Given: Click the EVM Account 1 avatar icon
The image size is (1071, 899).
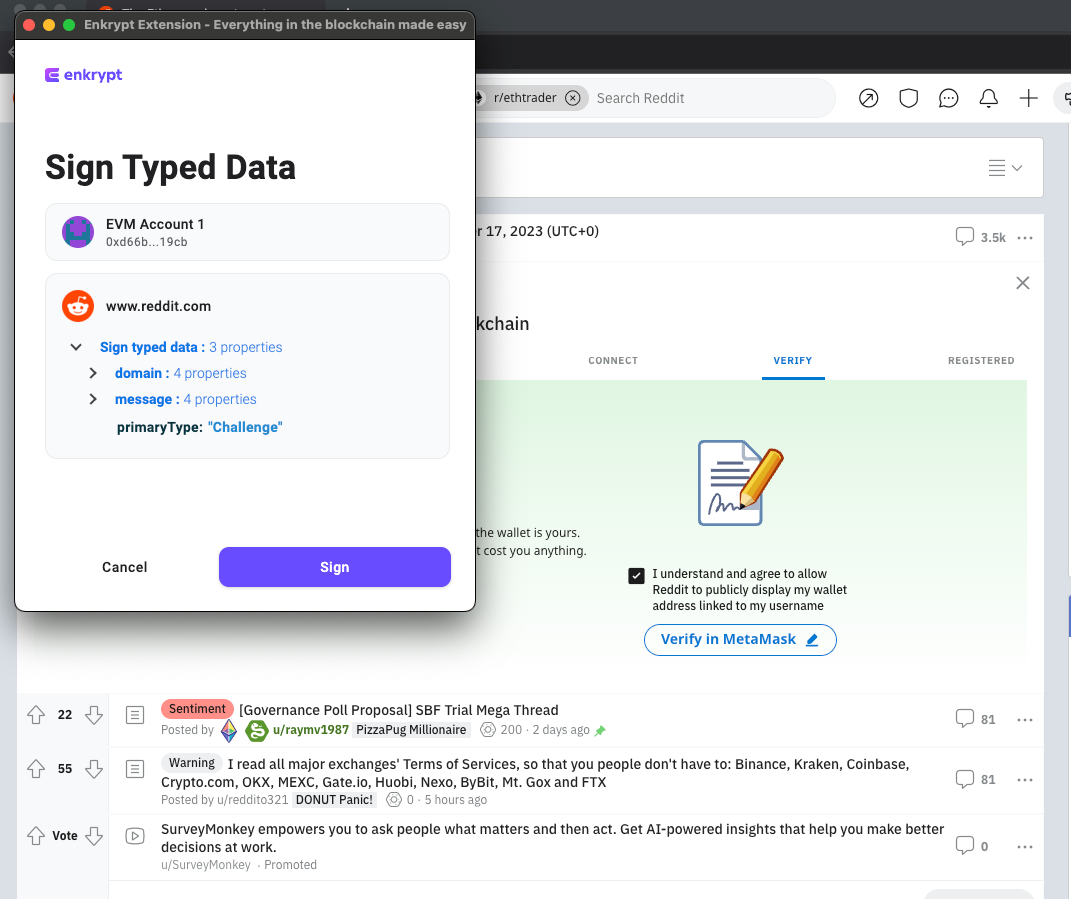Looking at the screenshot, I should [78, 232].
